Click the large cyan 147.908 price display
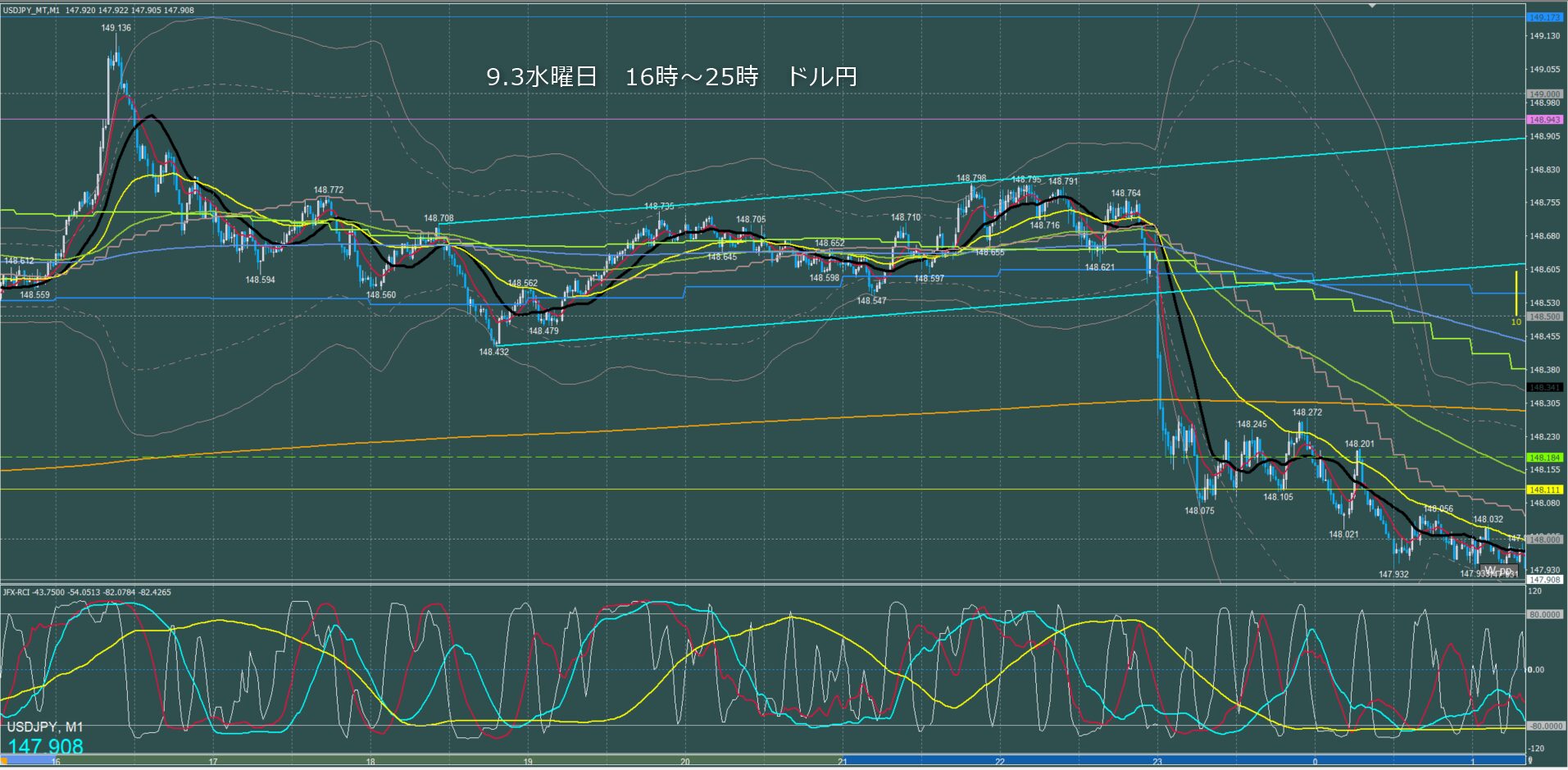Screen dimensions: 1568x770 [46, 746]
